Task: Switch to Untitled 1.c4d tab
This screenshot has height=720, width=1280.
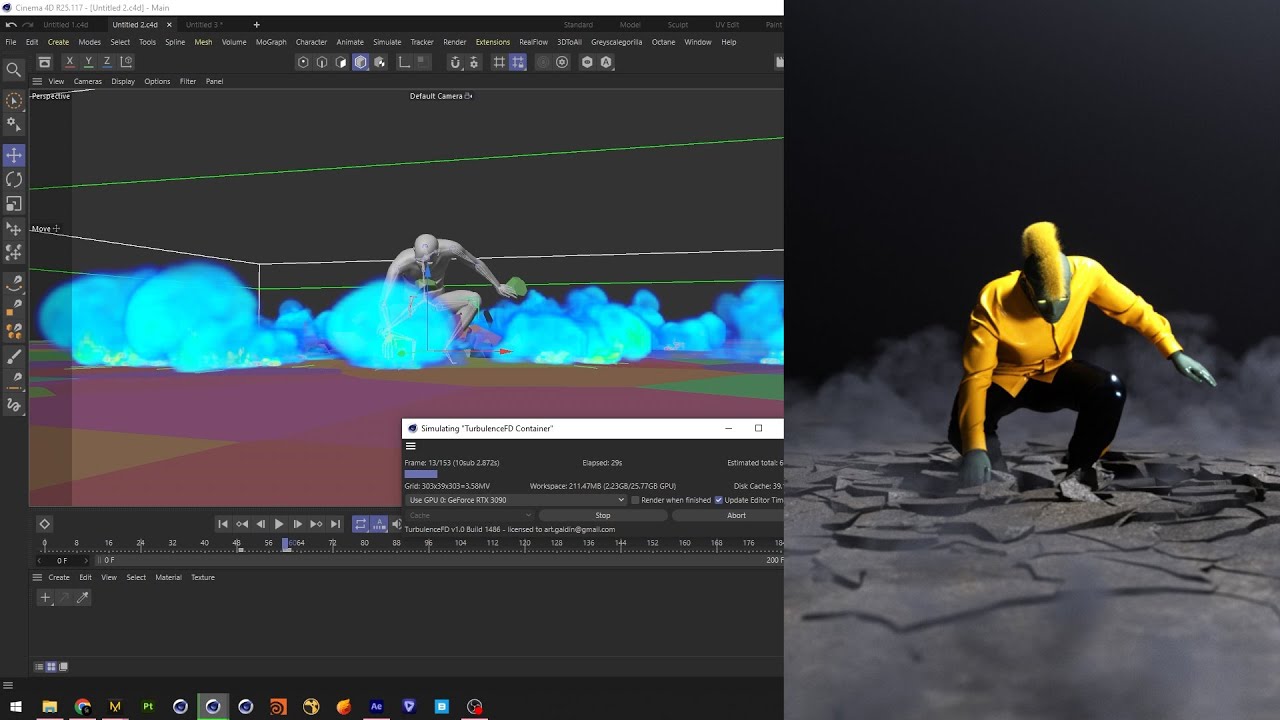Action: pos(66,24)
